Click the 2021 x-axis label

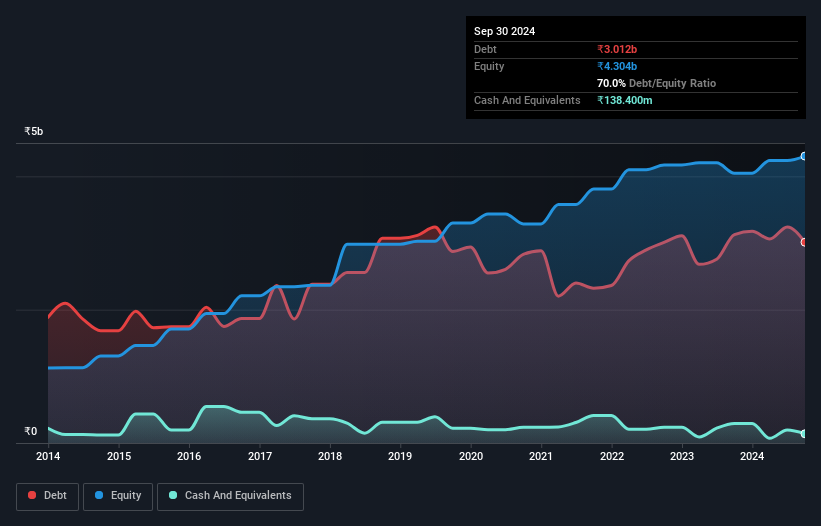click(541, 456)
